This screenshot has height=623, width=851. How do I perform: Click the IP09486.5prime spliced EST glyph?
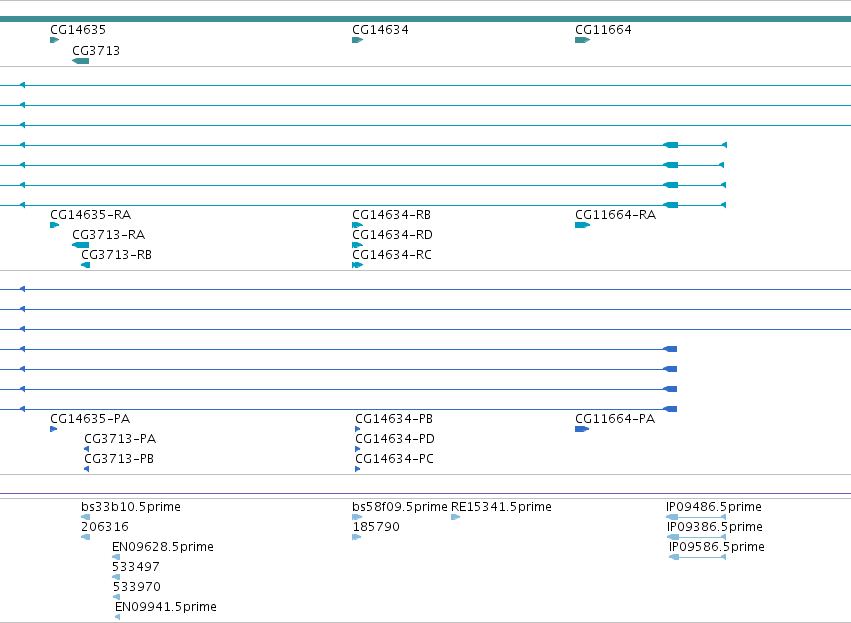pyautogui.click(x=696, y=517)
